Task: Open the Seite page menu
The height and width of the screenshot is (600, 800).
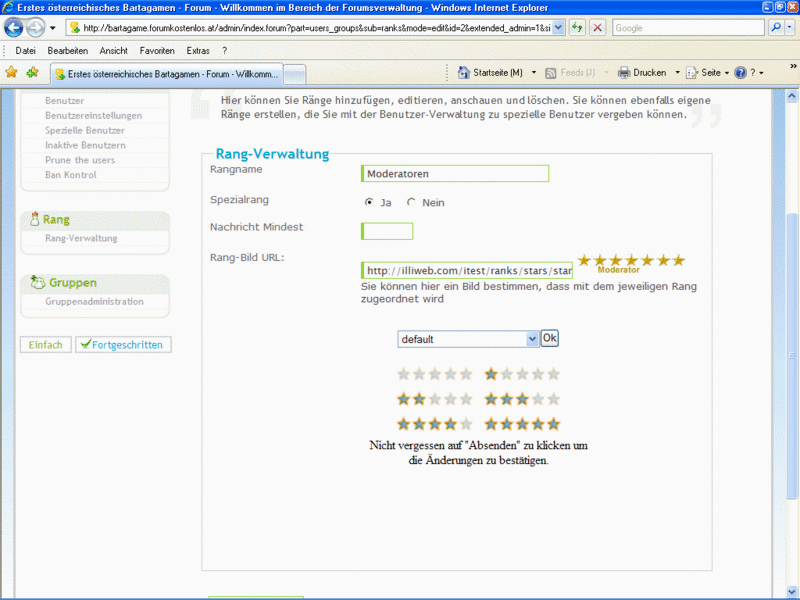Action: click(707, 72)
